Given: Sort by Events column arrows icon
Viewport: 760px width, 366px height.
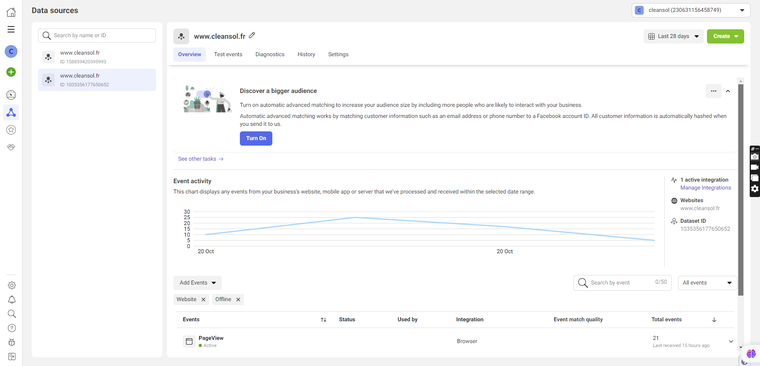Looking at the screenshot, I should pos(323,320).
